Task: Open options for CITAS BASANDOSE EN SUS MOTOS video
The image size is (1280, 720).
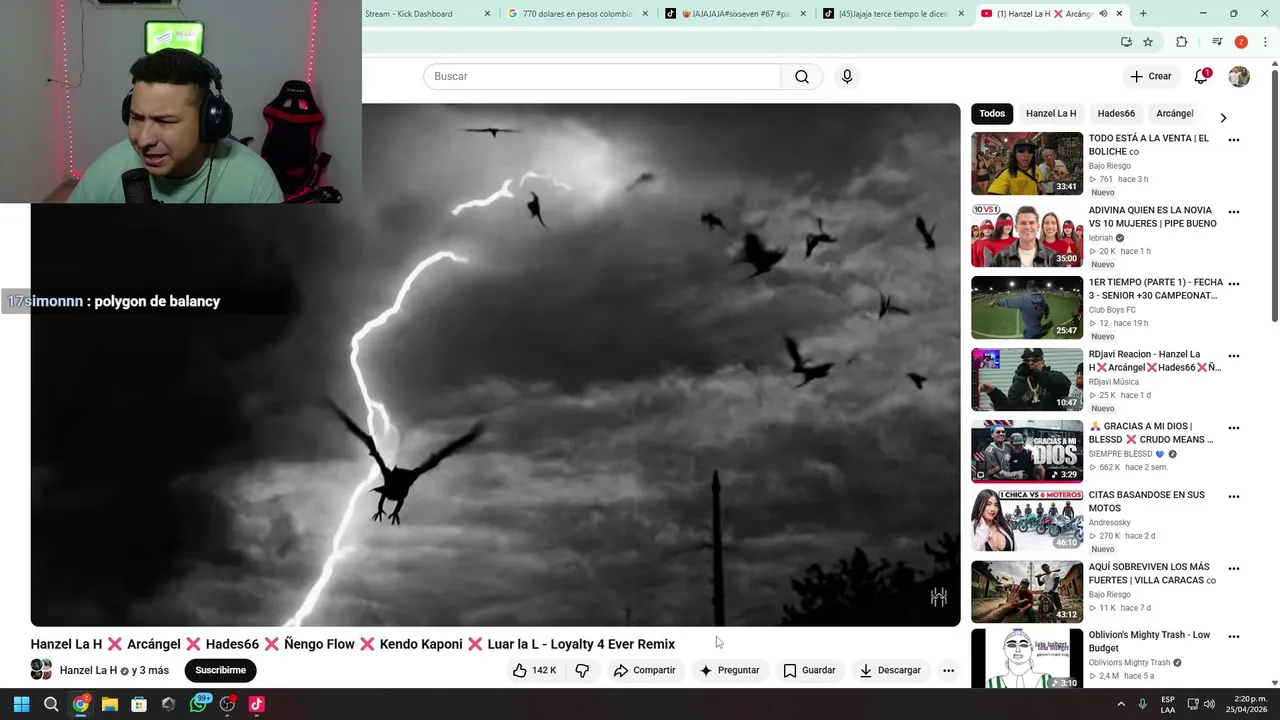Action: click(x=1234, y=496)
